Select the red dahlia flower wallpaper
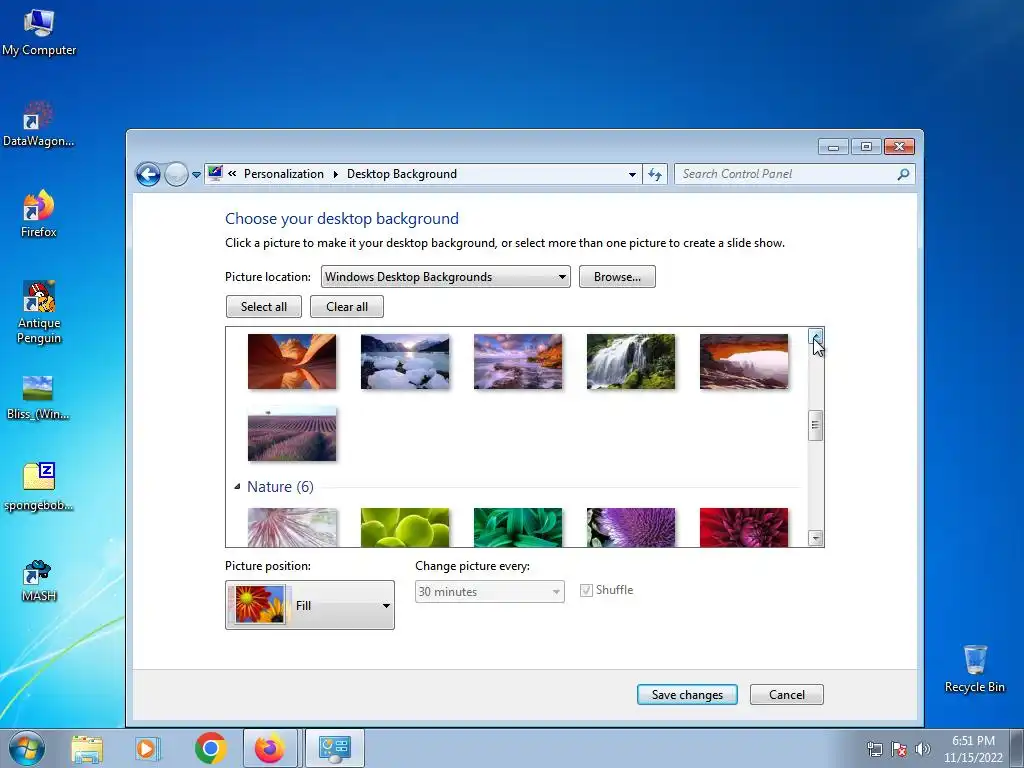Viewport: 1024px width, 768px height. 744,527
